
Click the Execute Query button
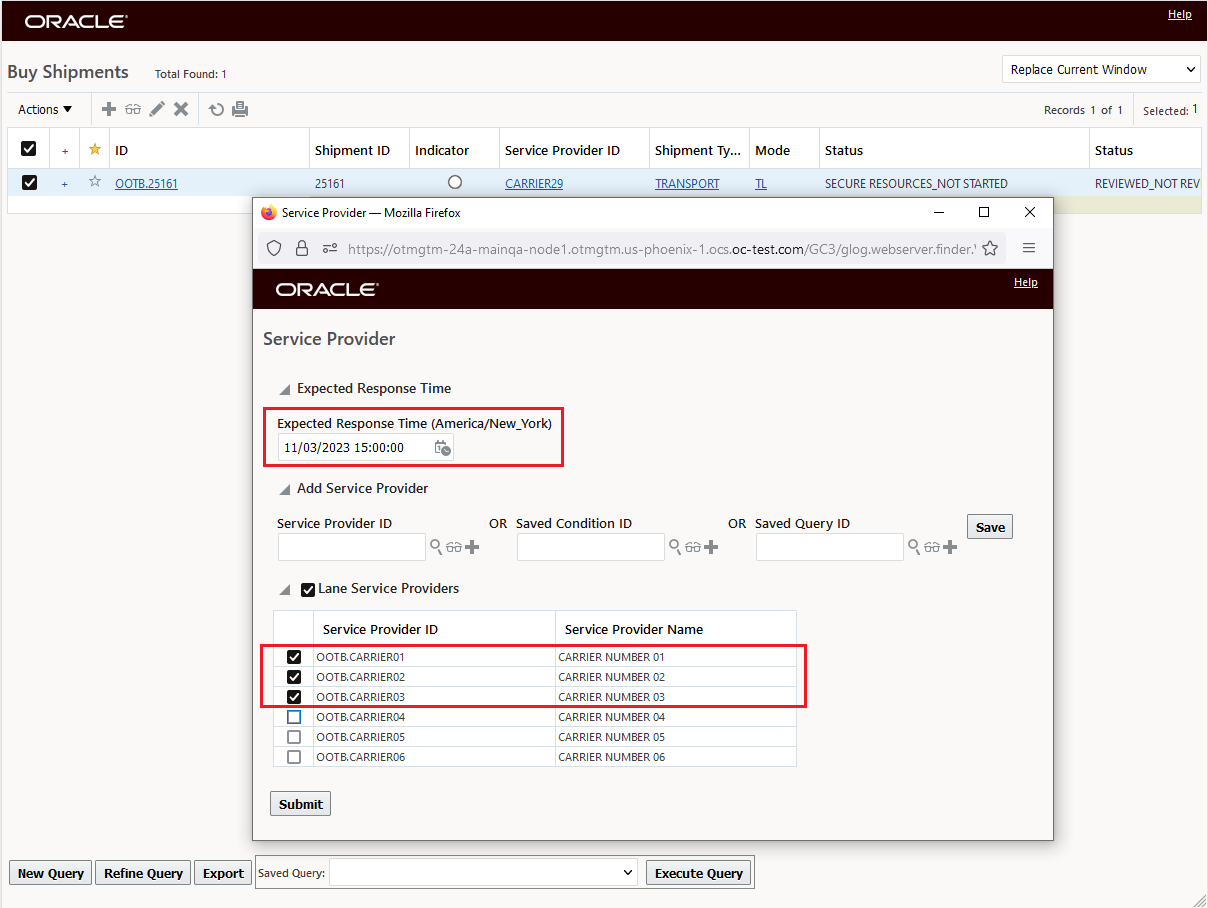[698, 873]
